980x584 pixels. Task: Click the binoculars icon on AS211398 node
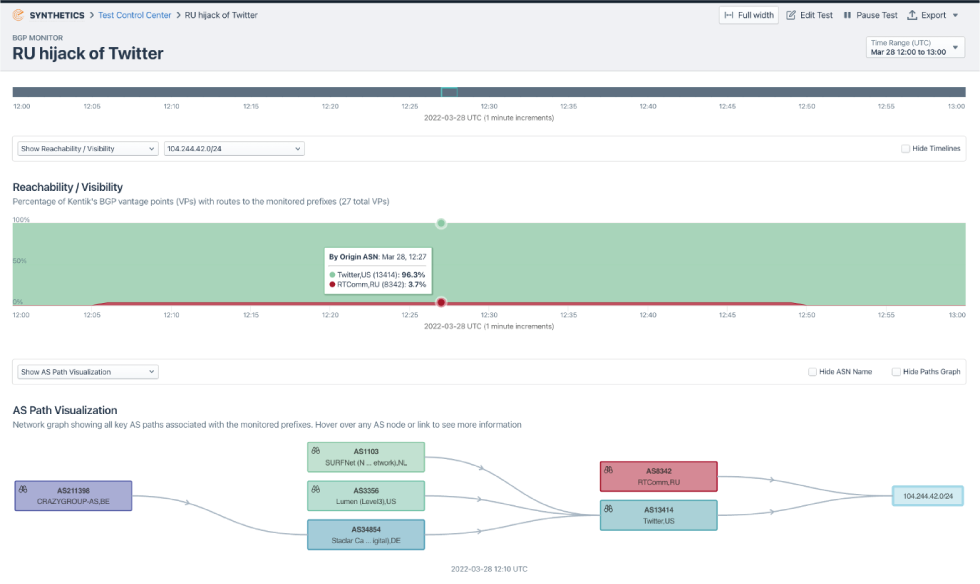(24, 490)
